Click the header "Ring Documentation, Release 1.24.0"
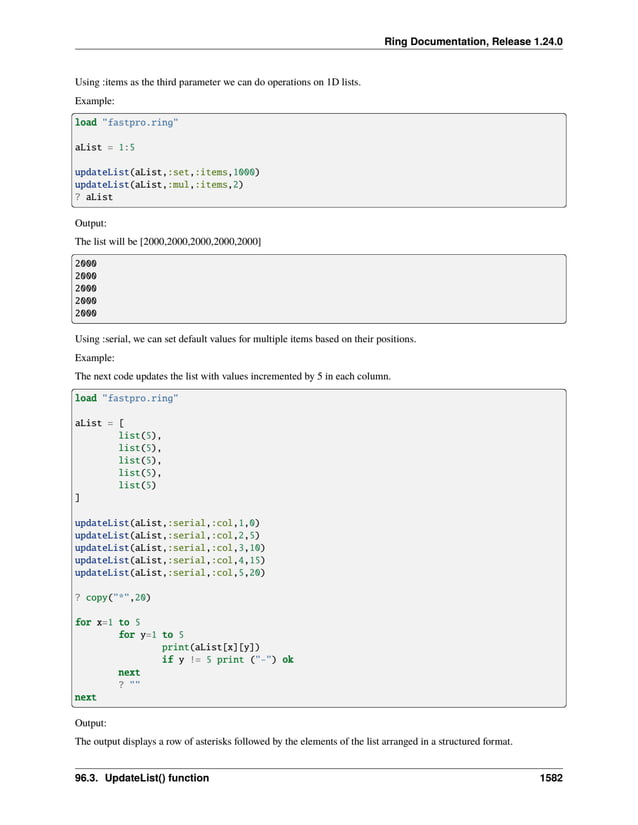This screenshot has width=638, height=825. [473, 42]
